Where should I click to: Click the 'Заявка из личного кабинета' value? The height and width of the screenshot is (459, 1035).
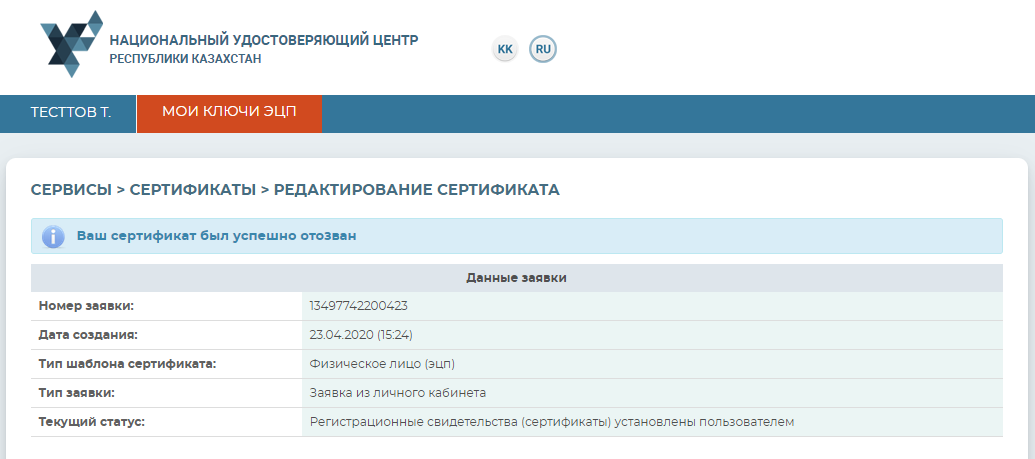coord(398,393)
